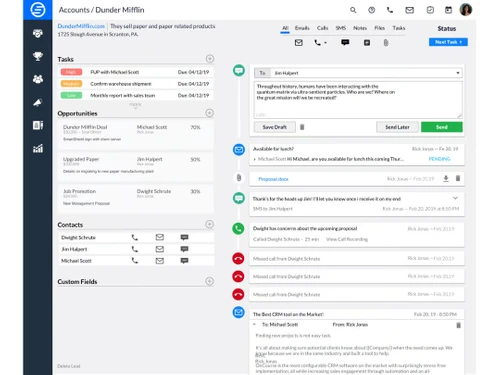Email Jim Halpert using envelope icon

160,249
